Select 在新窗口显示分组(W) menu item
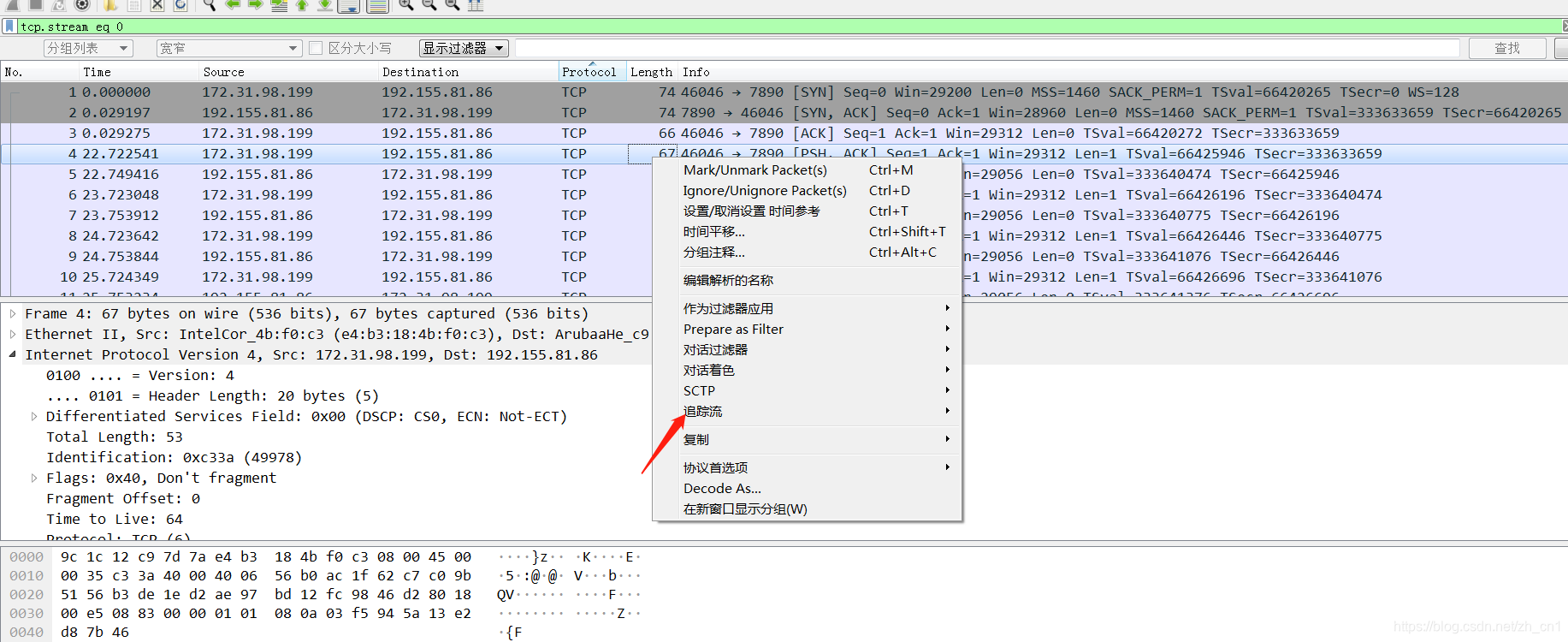This screenshot has height=642, width=1568. pyautogui.click(x=807, y=508)
